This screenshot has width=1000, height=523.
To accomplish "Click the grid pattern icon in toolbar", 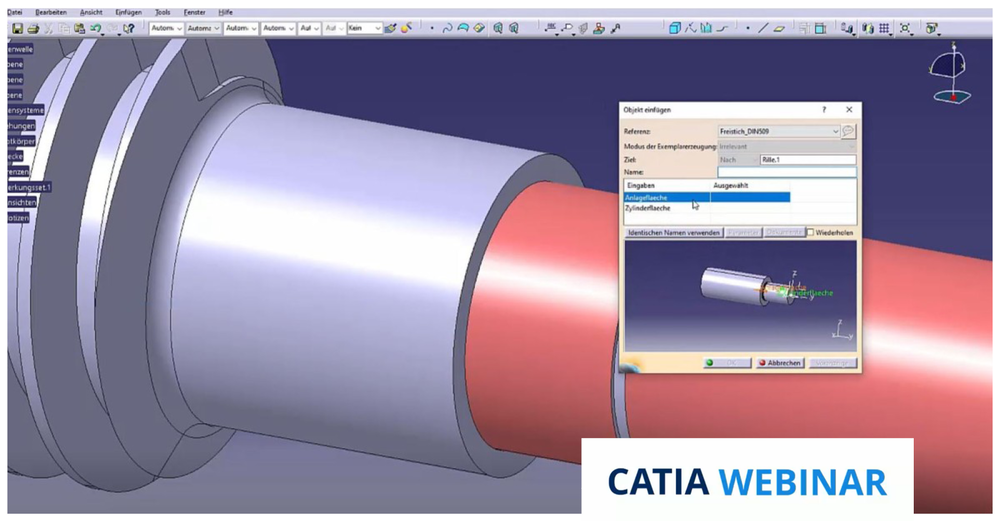I will tap(884, 29).
